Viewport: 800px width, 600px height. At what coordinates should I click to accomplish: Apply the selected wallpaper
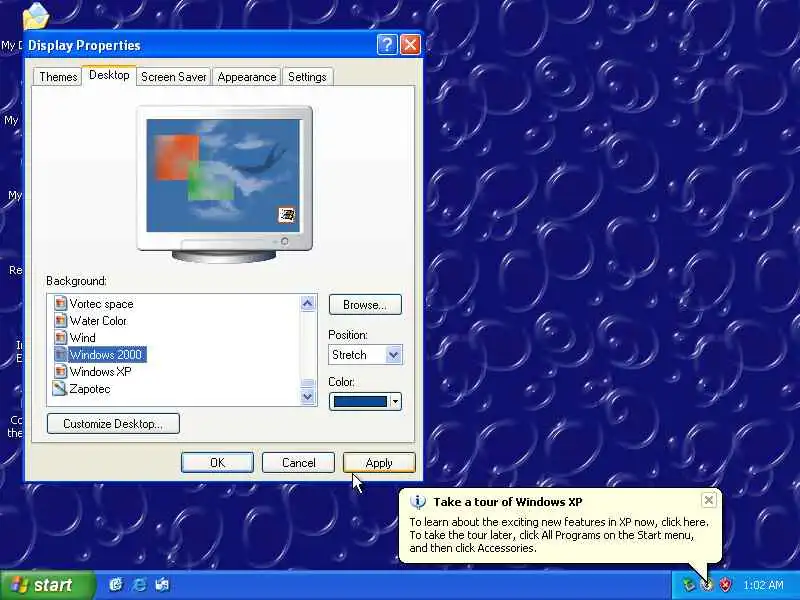(379, 463)
